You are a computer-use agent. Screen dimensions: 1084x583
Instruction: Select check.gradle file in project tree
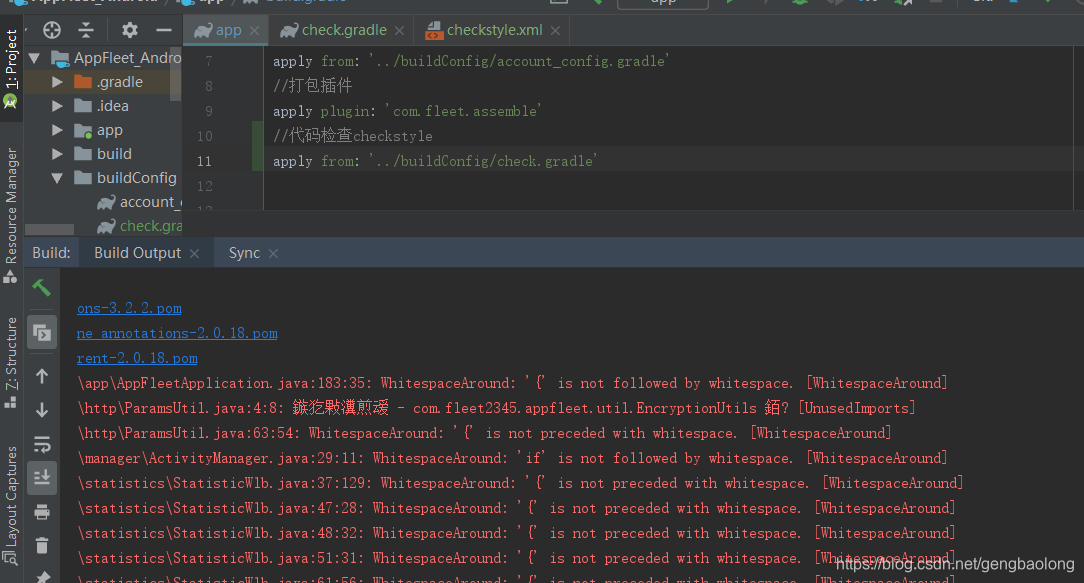139,226
